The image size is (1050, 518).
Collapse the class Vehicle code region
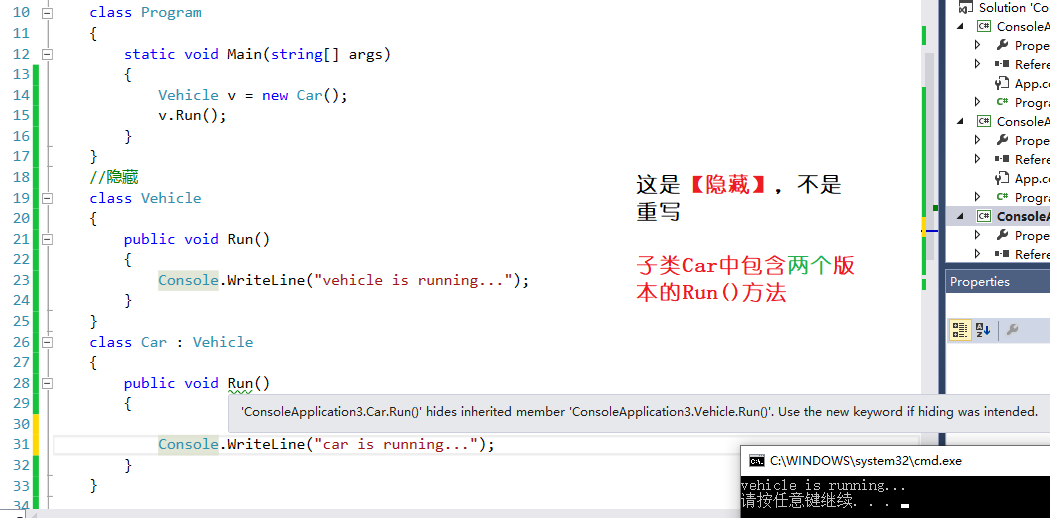[46, 198]
